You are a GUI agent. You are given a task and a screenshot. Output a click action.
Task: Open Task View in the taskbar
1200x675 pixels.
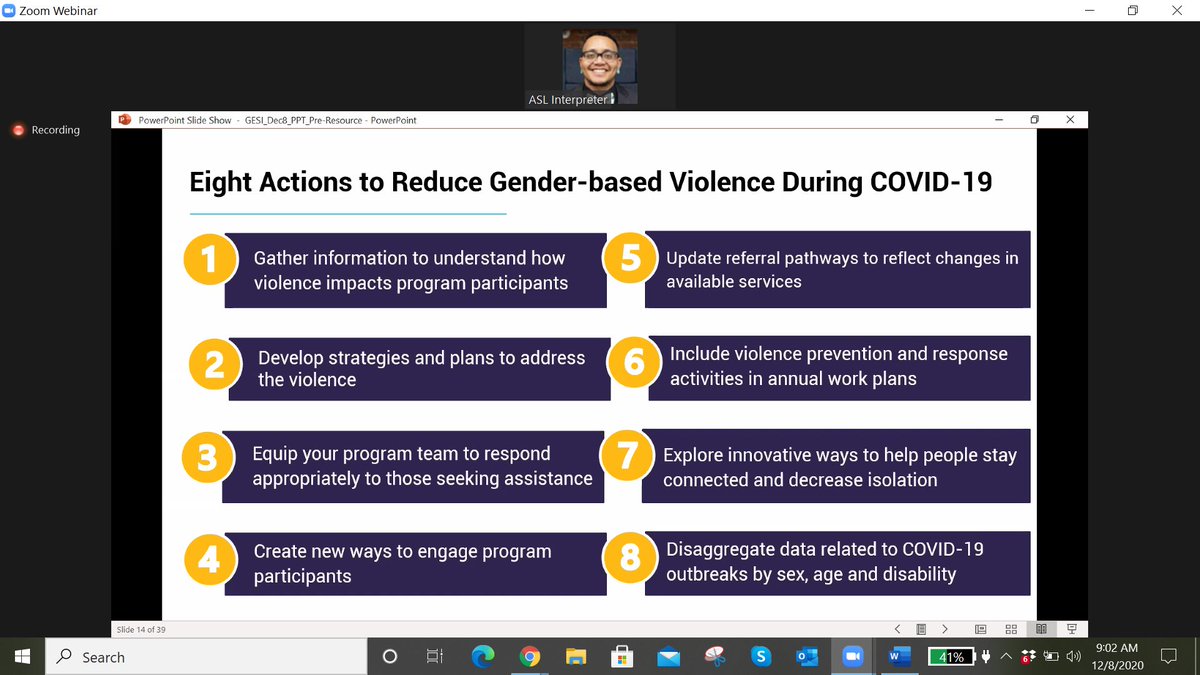pos(435,656)
